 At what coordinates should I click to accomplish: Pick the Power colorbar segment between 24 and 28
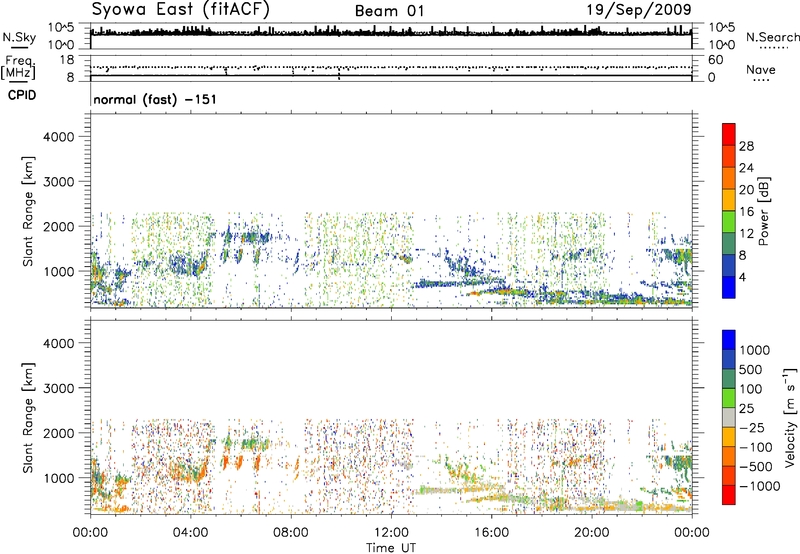[729, 156]
